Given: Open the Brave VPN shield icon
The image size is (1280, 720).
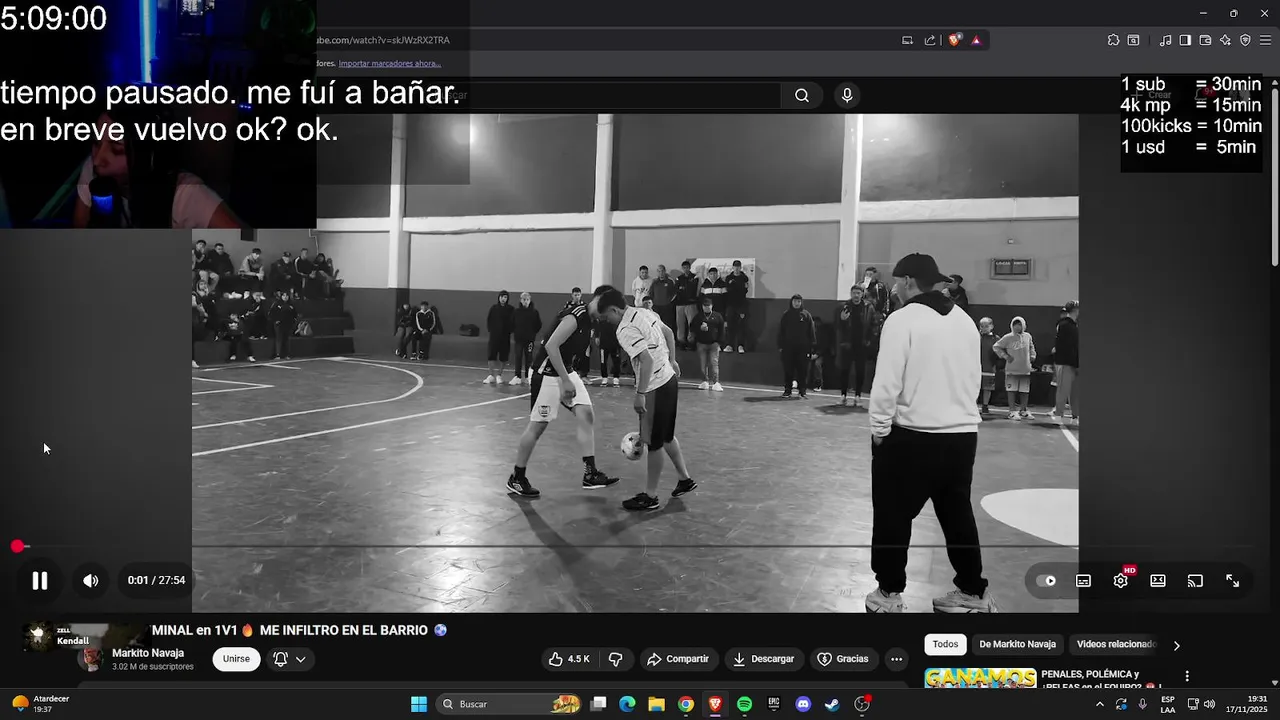Looking at the screenshot, I should tap(1245, 40).
